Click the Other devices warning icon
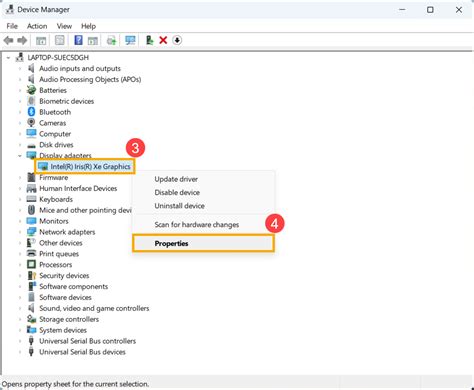The height and width of the screenshot is (390, 474). pyautogui.click(x=31, y=243)
